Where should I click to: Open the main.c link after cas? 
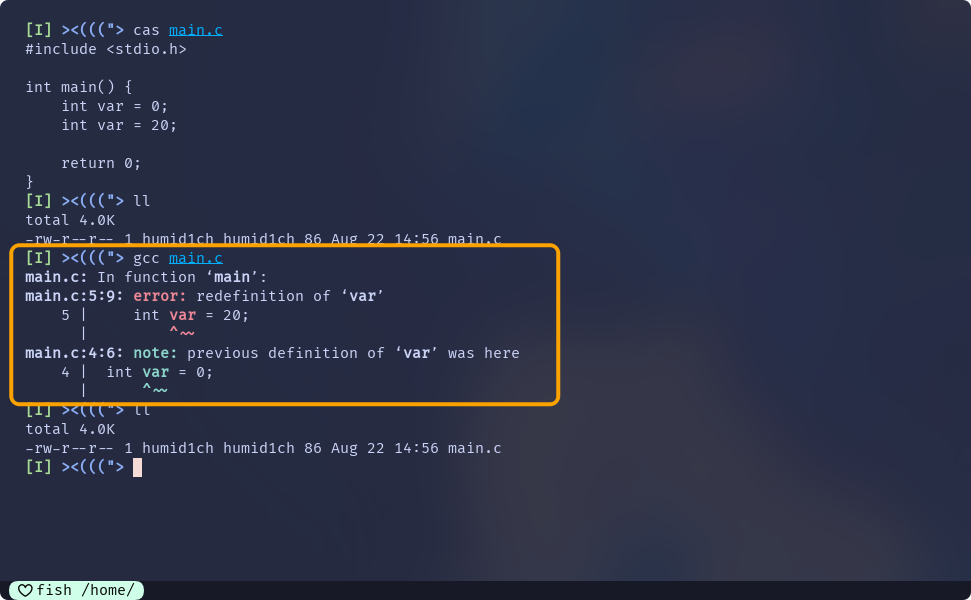(x=196, y=30)
